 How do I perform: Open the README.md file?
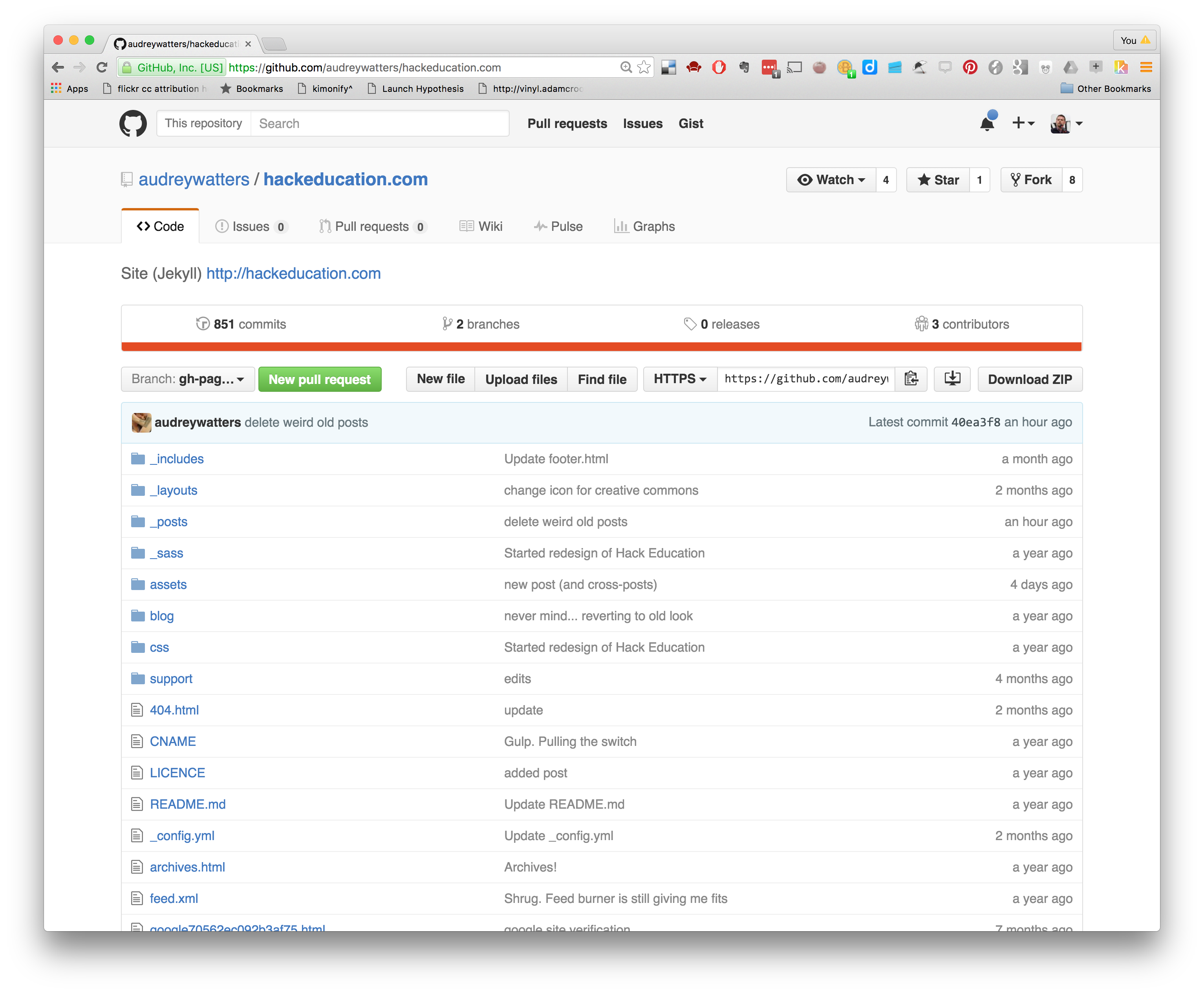187,804
